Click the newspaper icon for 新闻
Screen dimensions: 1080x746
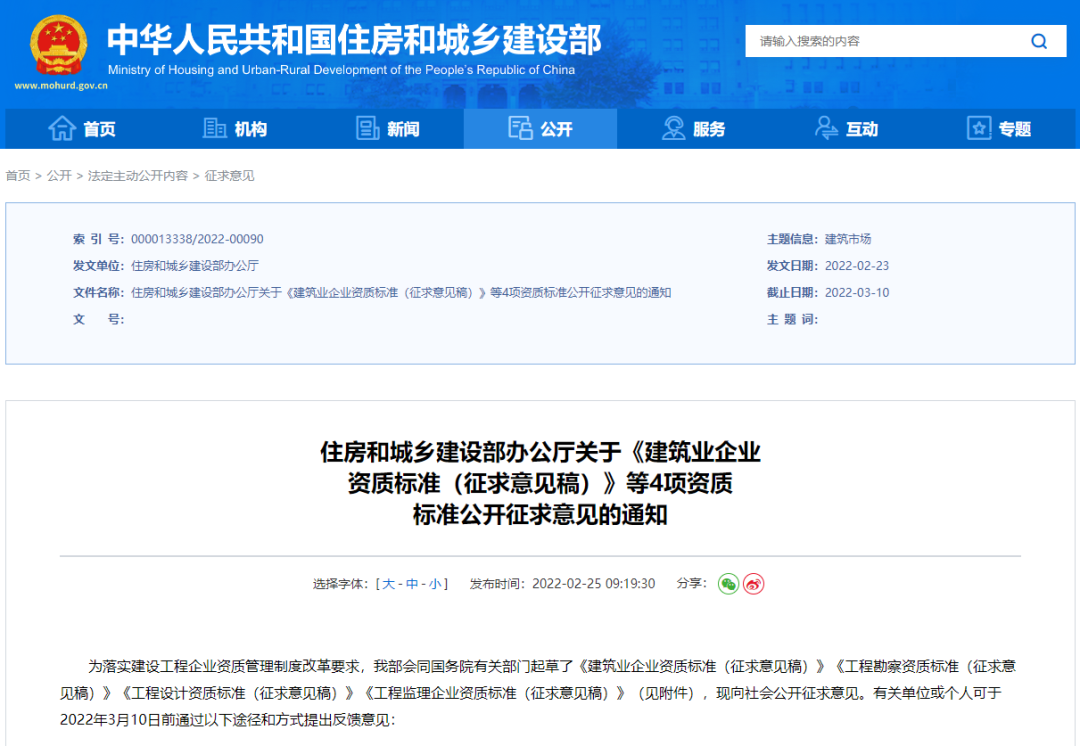[x=367, y=128]
